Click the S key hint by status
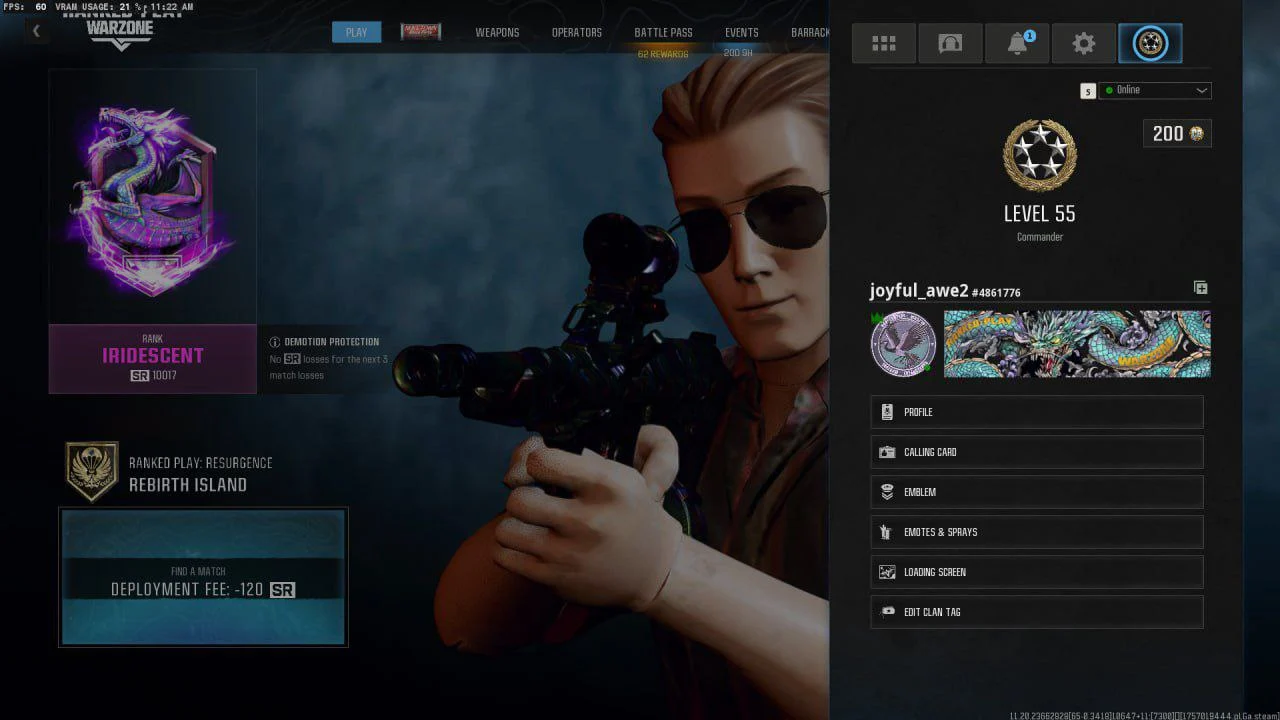1280x720 pixels. tap(1088, 91)
